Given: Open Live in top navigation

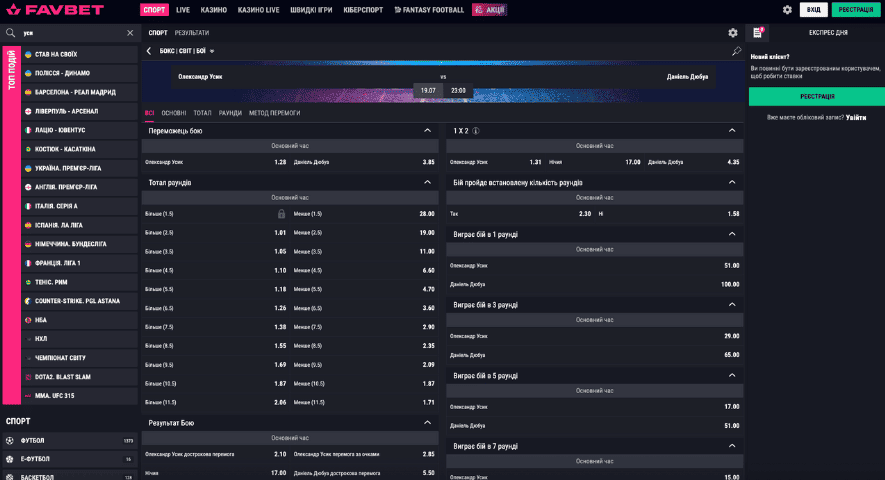Looking at the screenshot, I should pyautogui.click(x=183, y=10).
